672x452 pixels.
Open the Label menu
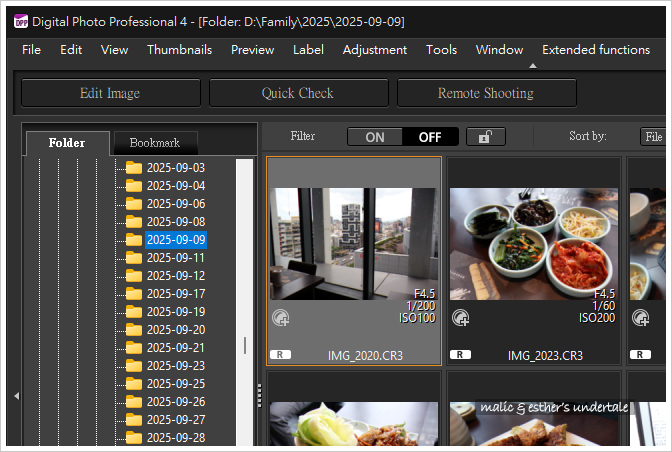[308, 50]
